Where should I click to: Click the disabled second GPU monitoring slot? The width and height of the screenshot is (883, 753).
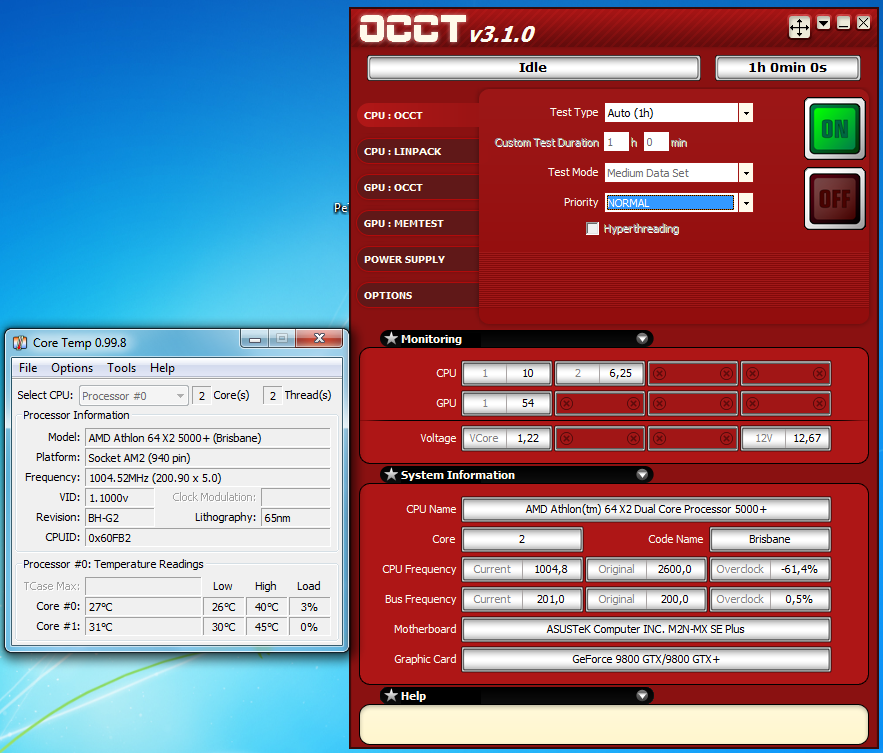coord(600,403)
